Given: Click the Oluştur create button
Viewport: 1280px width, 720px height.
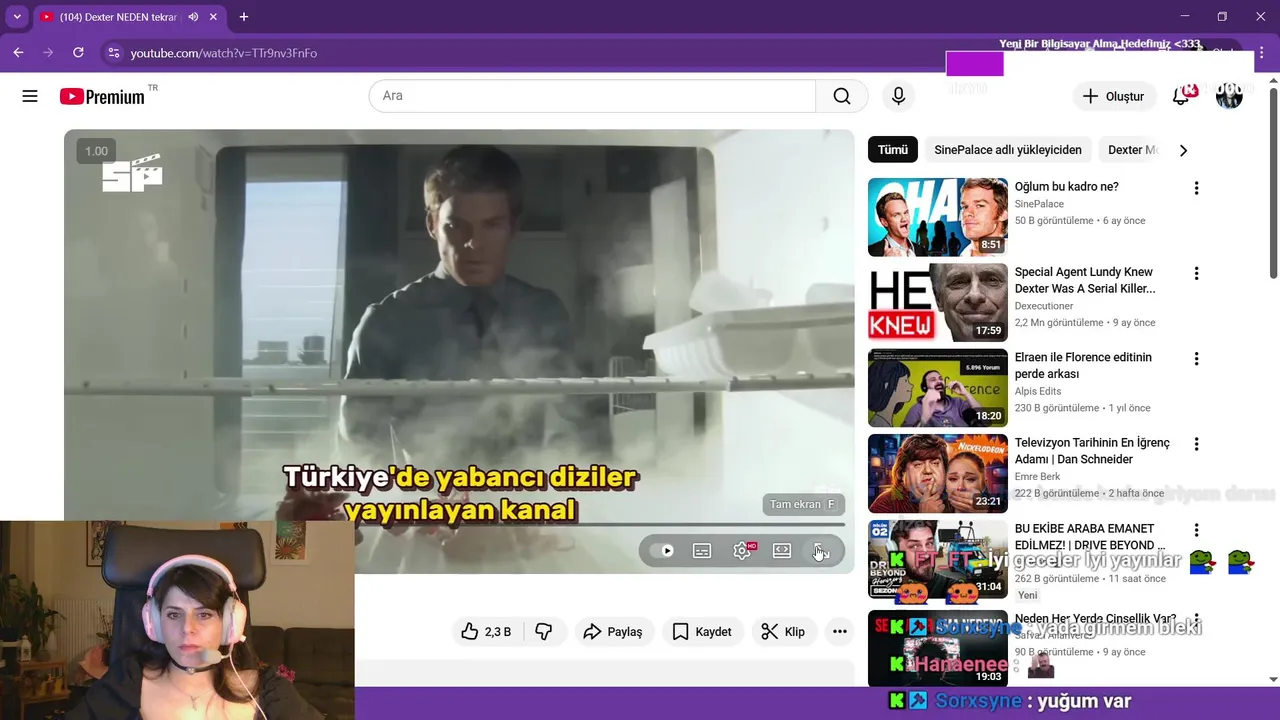Looking at the screenshot, I should [1115, 96].
